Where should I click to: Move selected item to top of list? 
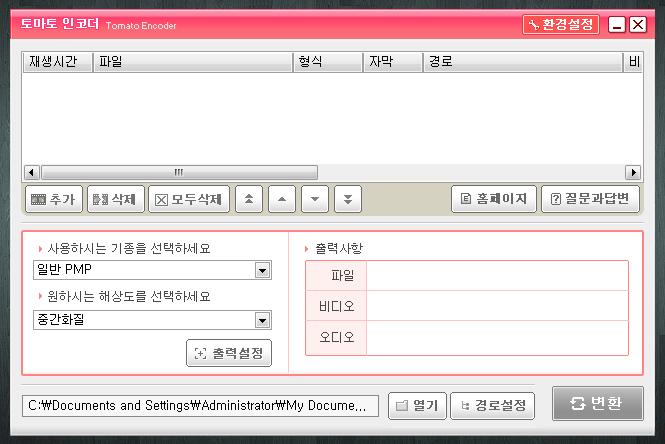coord(249,199)
